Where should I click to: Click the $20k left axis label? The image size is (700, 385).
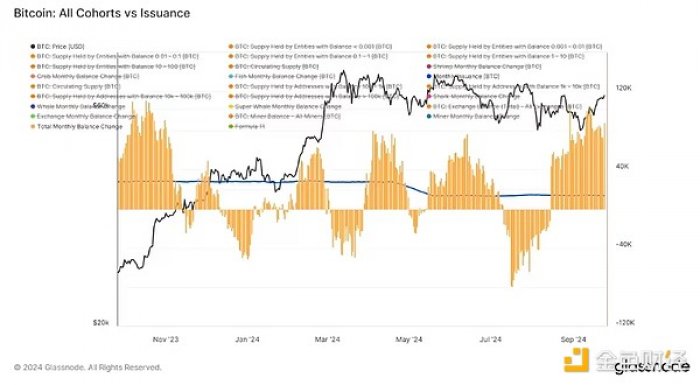[100, 322]
